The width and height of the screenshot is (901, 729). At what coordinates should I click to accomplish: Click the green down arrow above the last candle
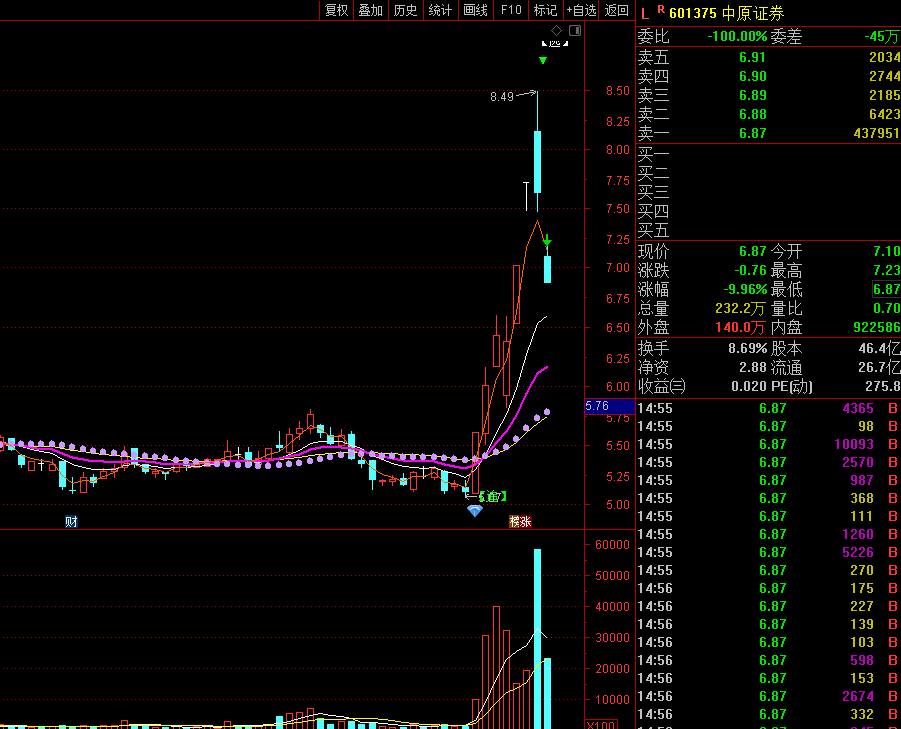(x=547, y=241)
